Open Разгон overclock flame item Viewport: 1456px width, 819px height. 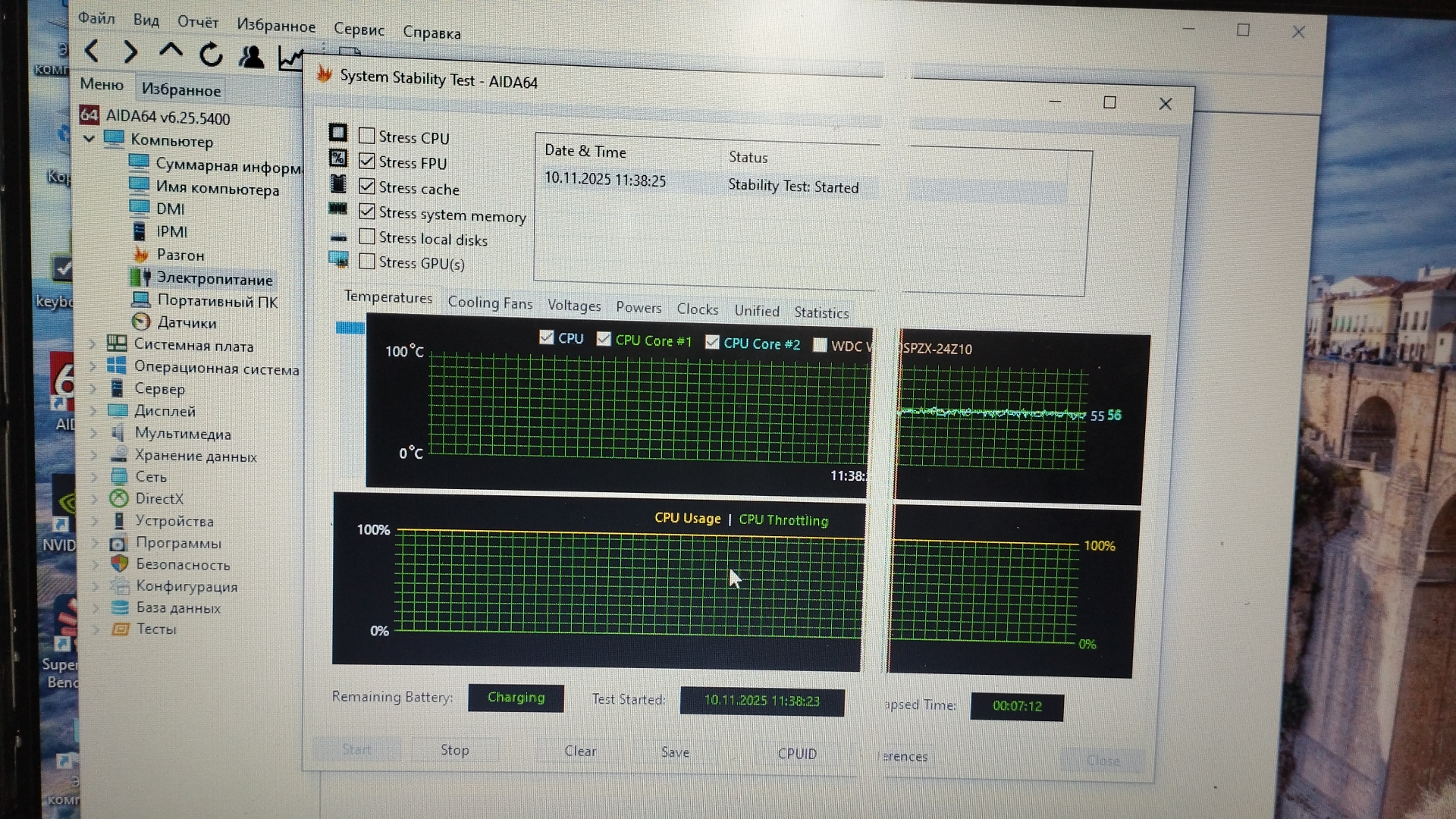pos(180,255)
